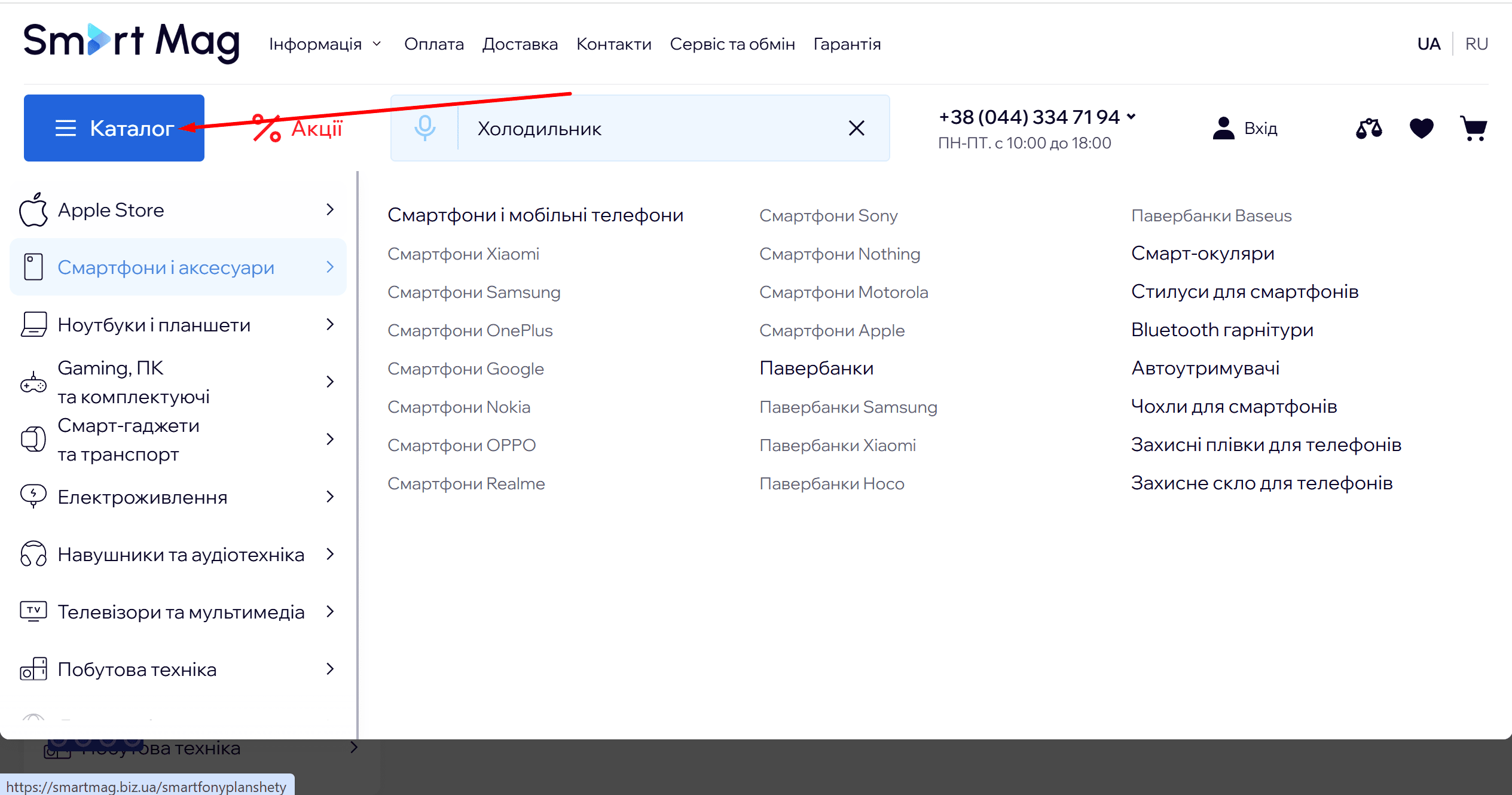Screen dimensions: 1512x795
Task: Open the shopping cart icon
Action: pyautogui.click(x=1473, y=128)
